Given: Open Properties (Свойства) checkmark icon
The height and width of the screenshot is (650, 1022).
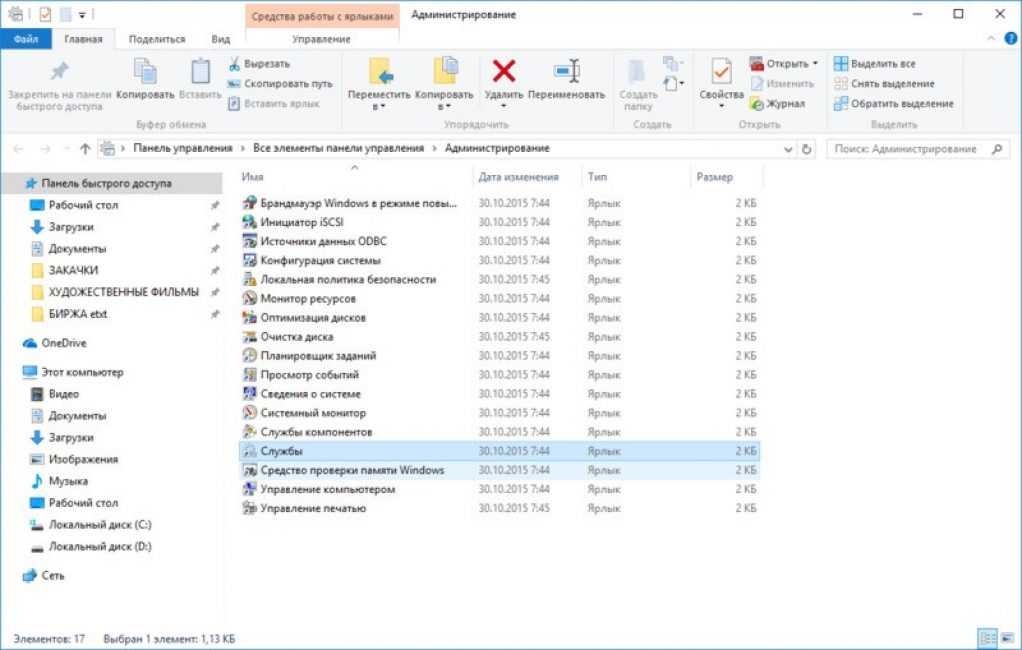Looking at the screenshot, I should tap(721, 72).
